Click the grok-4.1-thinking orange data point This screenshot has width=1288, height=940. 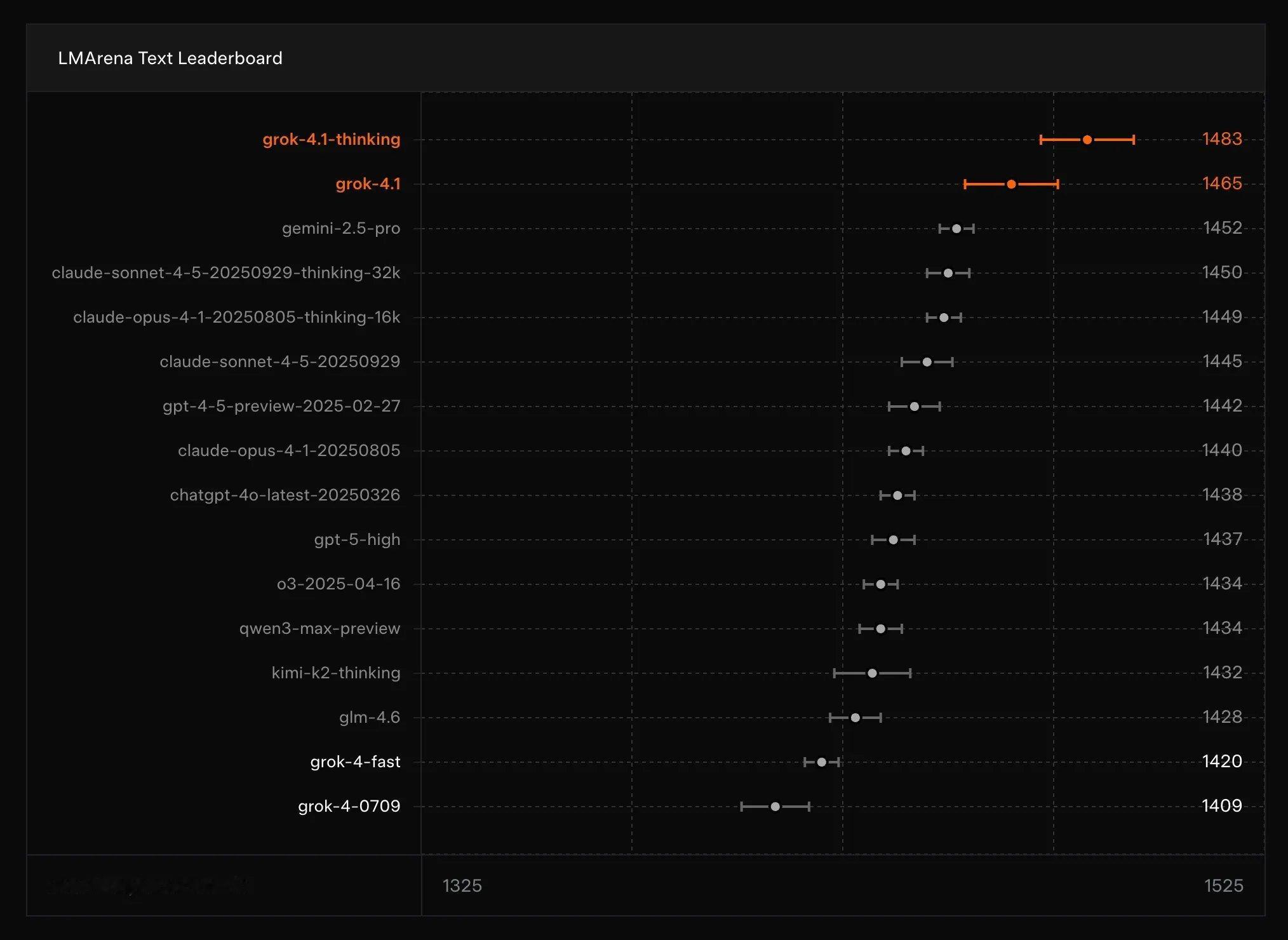(1087, 140)
